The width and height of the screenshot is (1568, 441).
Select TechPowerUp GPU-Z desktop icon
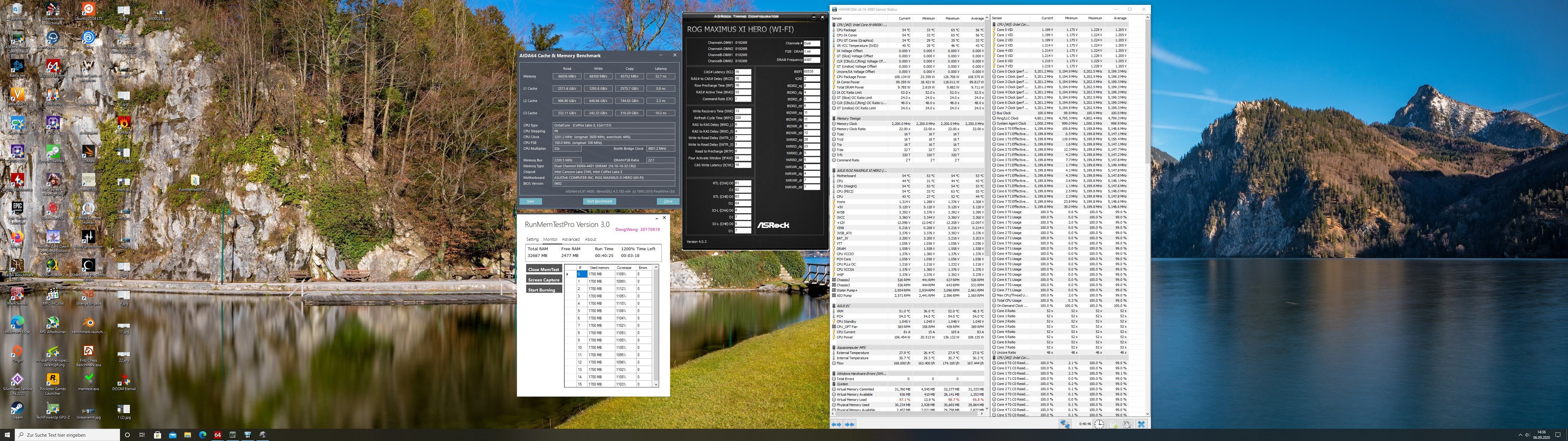52,410
